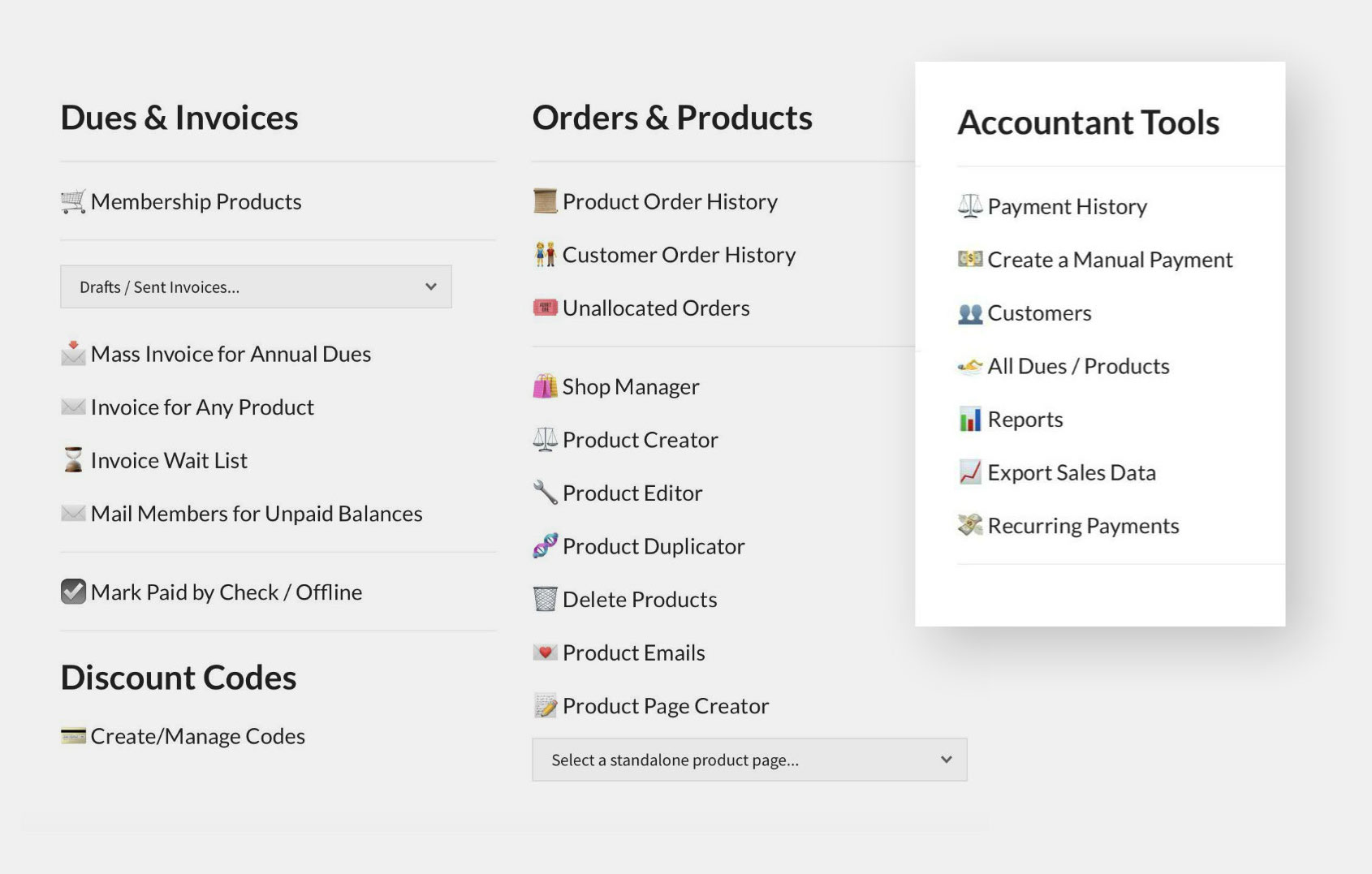The width and height of the screenshot is (1372, 874).
Task: Click the DNA icon for Product Duplicator
Action: click(545, 546)
